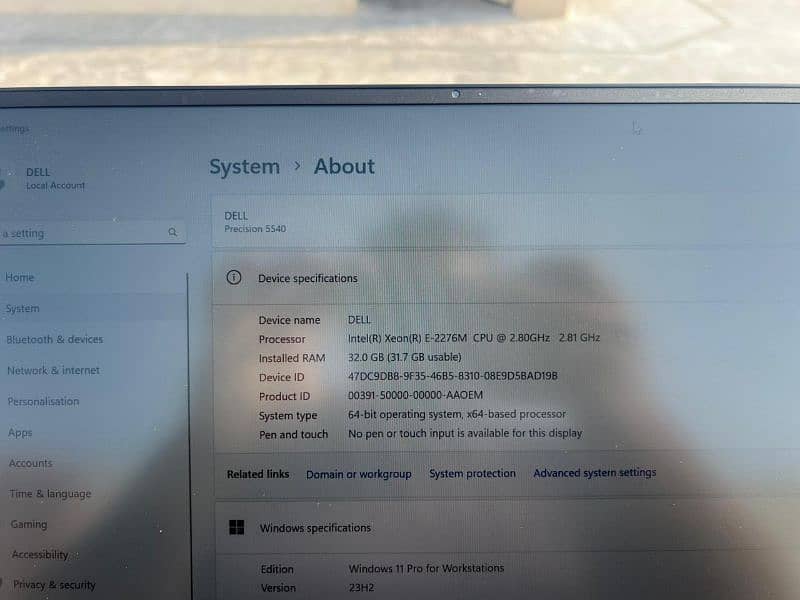Click the DELL Precision 5540 card
This screenshot has height=600, width=800.
click(x=506, y=222)
